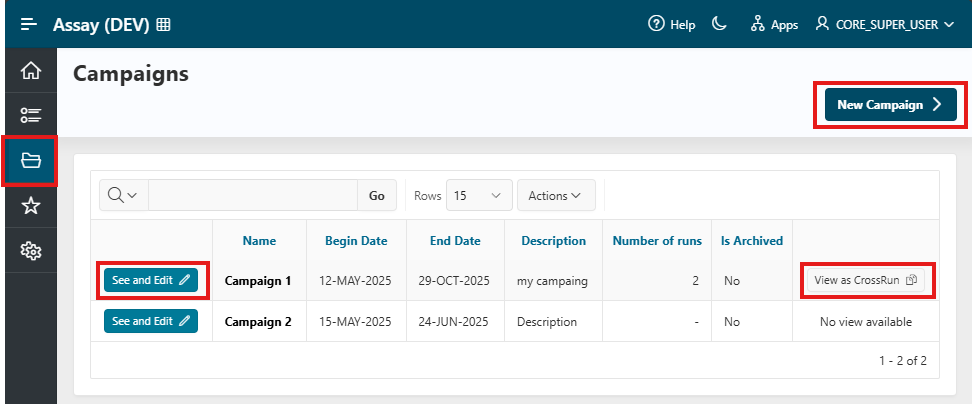
Task: Open the Campaigns folder sidebar icon
Action: click(x=31, y=160)
